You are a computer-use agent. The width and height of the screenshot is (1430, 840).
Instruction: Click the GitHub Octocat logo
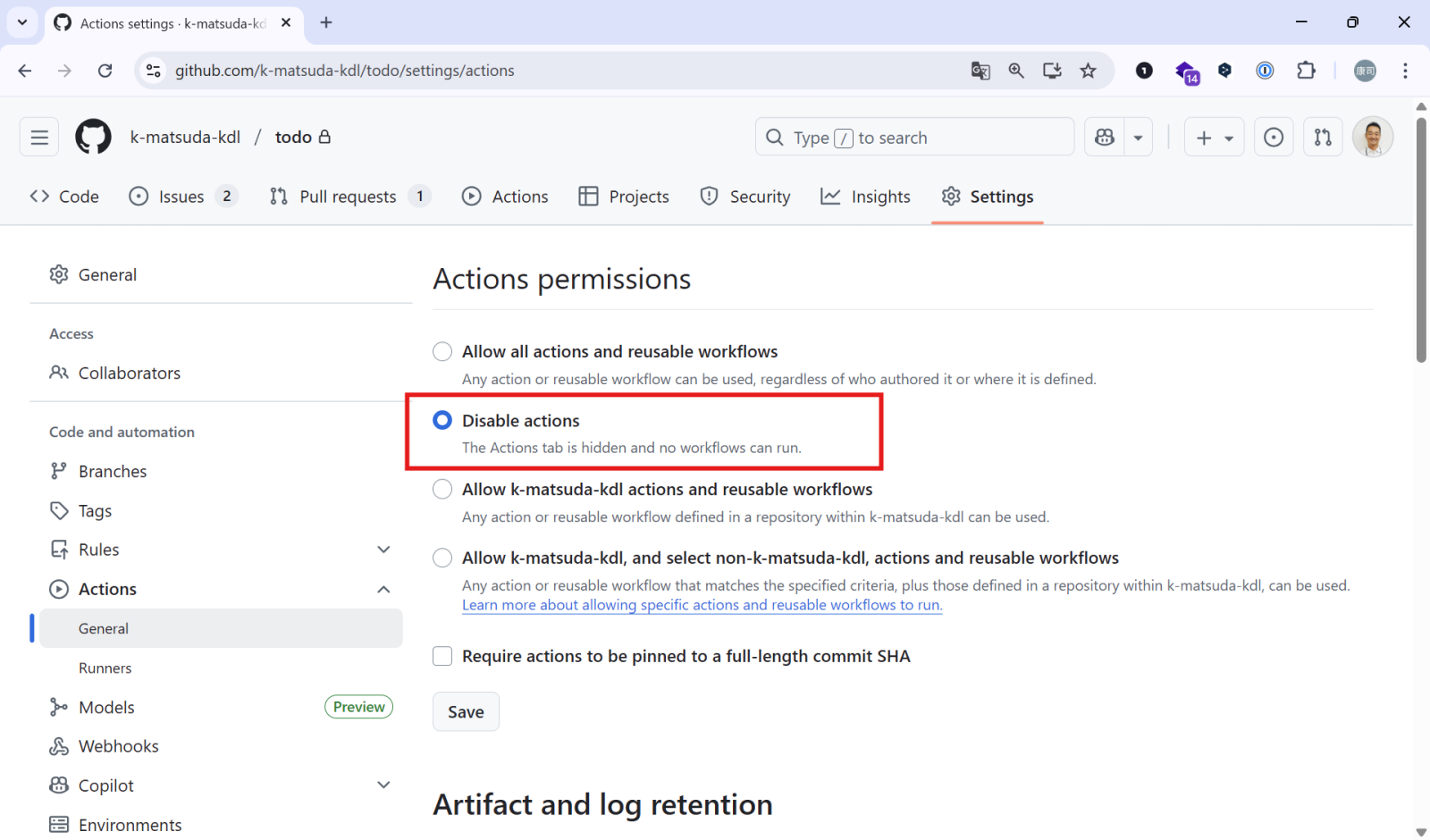[93, 138]
